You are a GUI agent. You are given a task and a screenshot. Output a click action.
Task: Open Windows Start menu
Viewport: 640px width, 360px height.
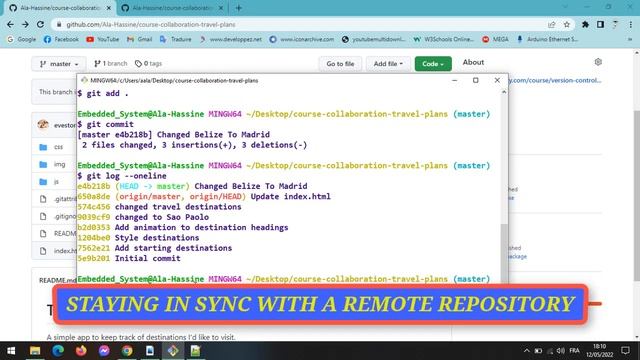[11, 351]
